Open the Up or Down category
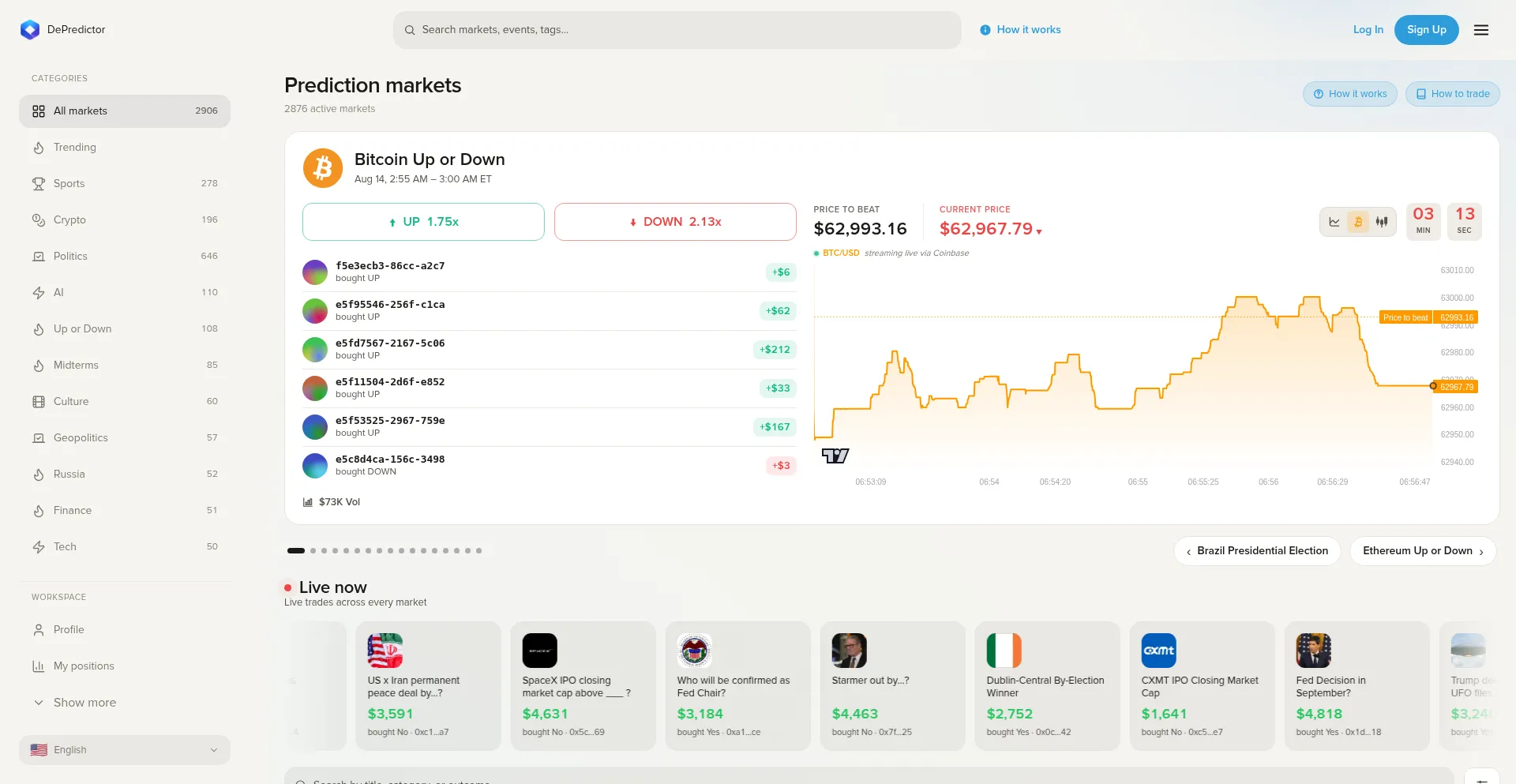1516x784 pixels. (x=125, y=329)
